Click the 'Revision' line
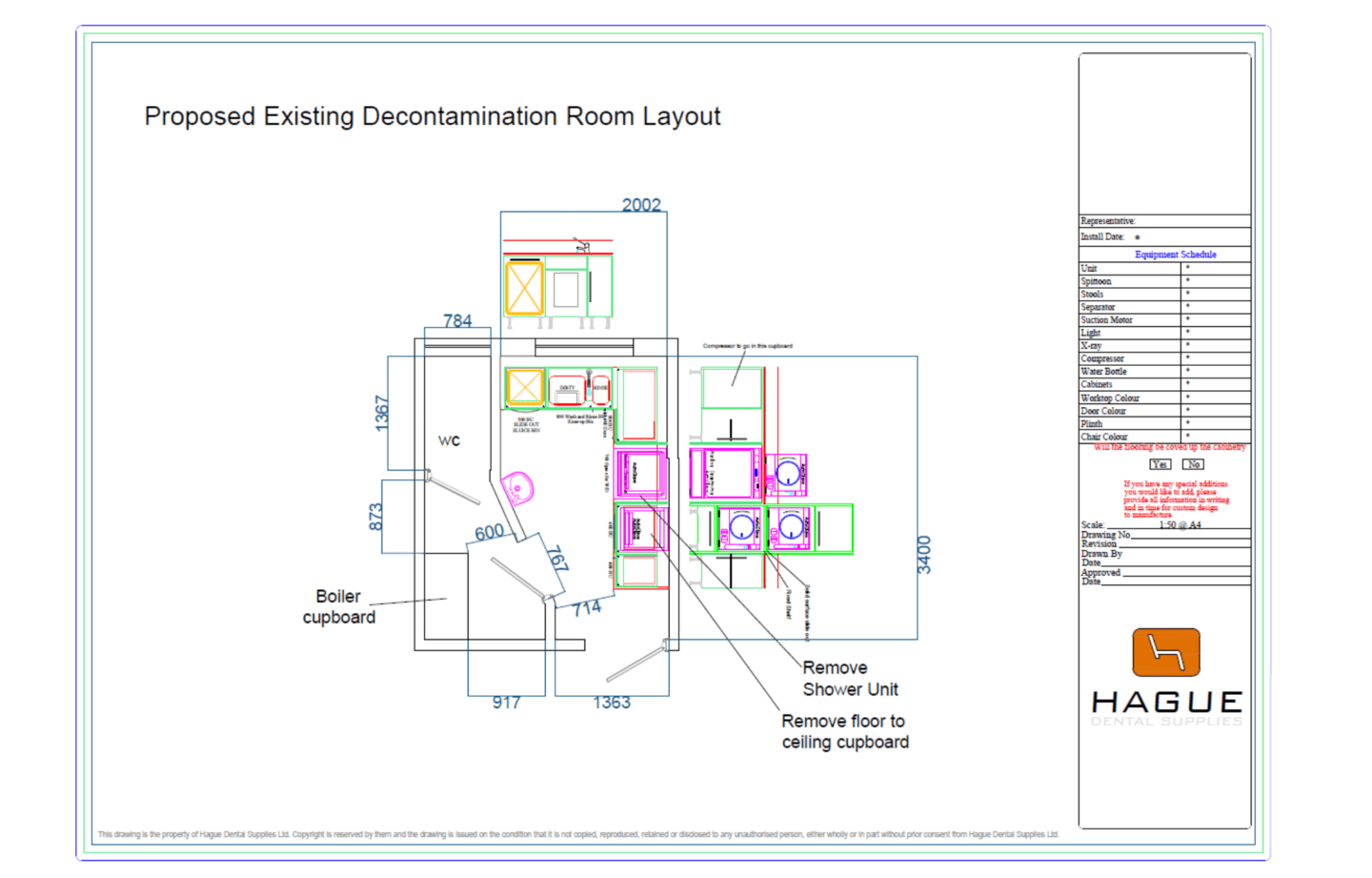The width and height of the screenshot is (1372, 878). click(1165, 544)
